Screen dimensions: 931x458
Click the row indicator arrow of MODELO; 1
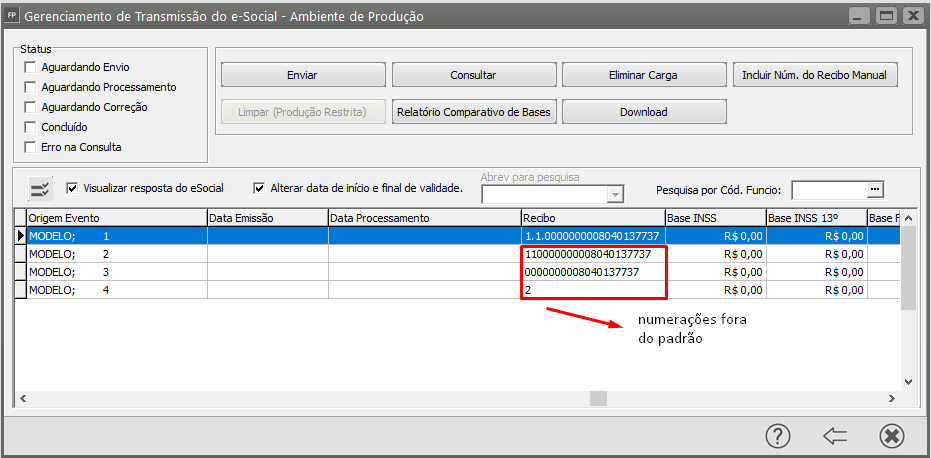coord(21,236)
